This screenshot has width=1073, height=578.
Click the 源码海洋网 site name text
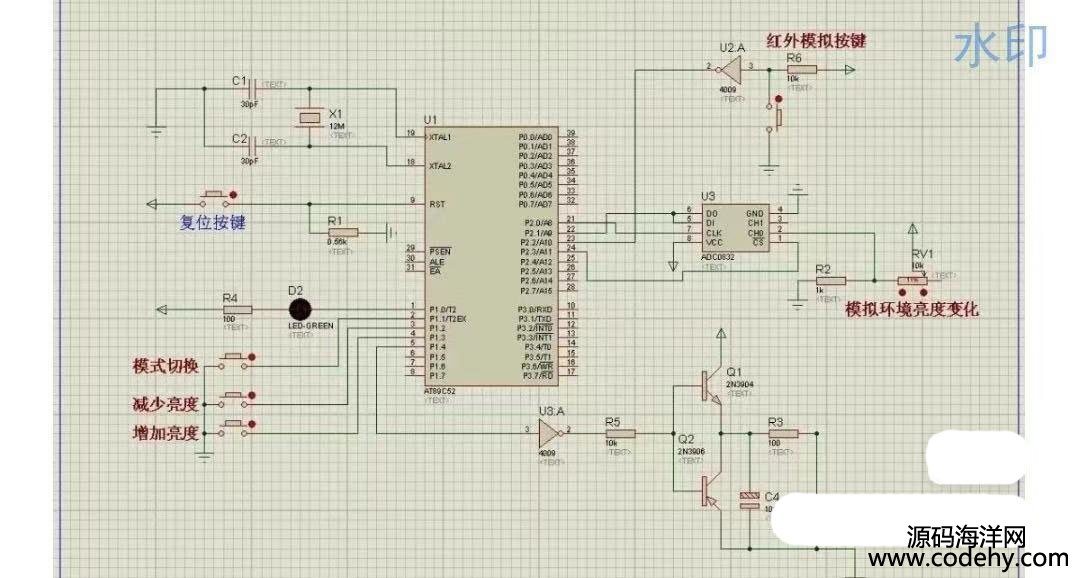[966, 536]
